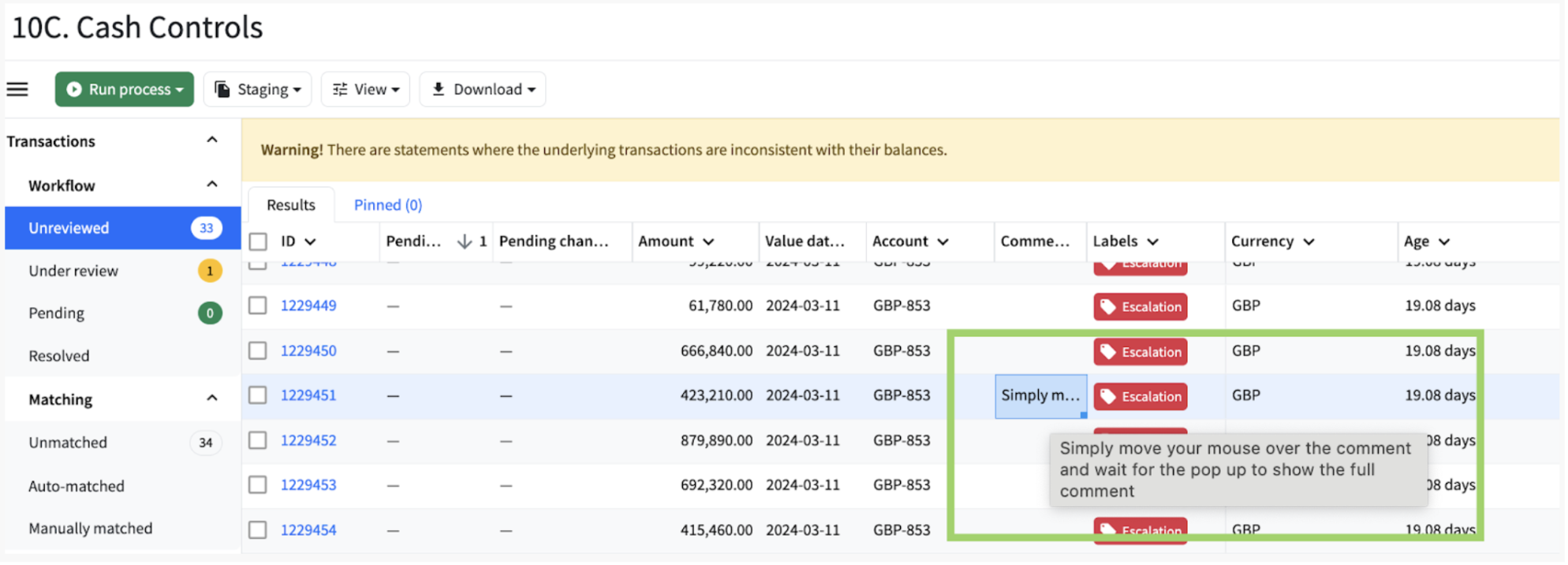
Task: Open the Amount column menu chevron
Action: [x=708, y=241]
